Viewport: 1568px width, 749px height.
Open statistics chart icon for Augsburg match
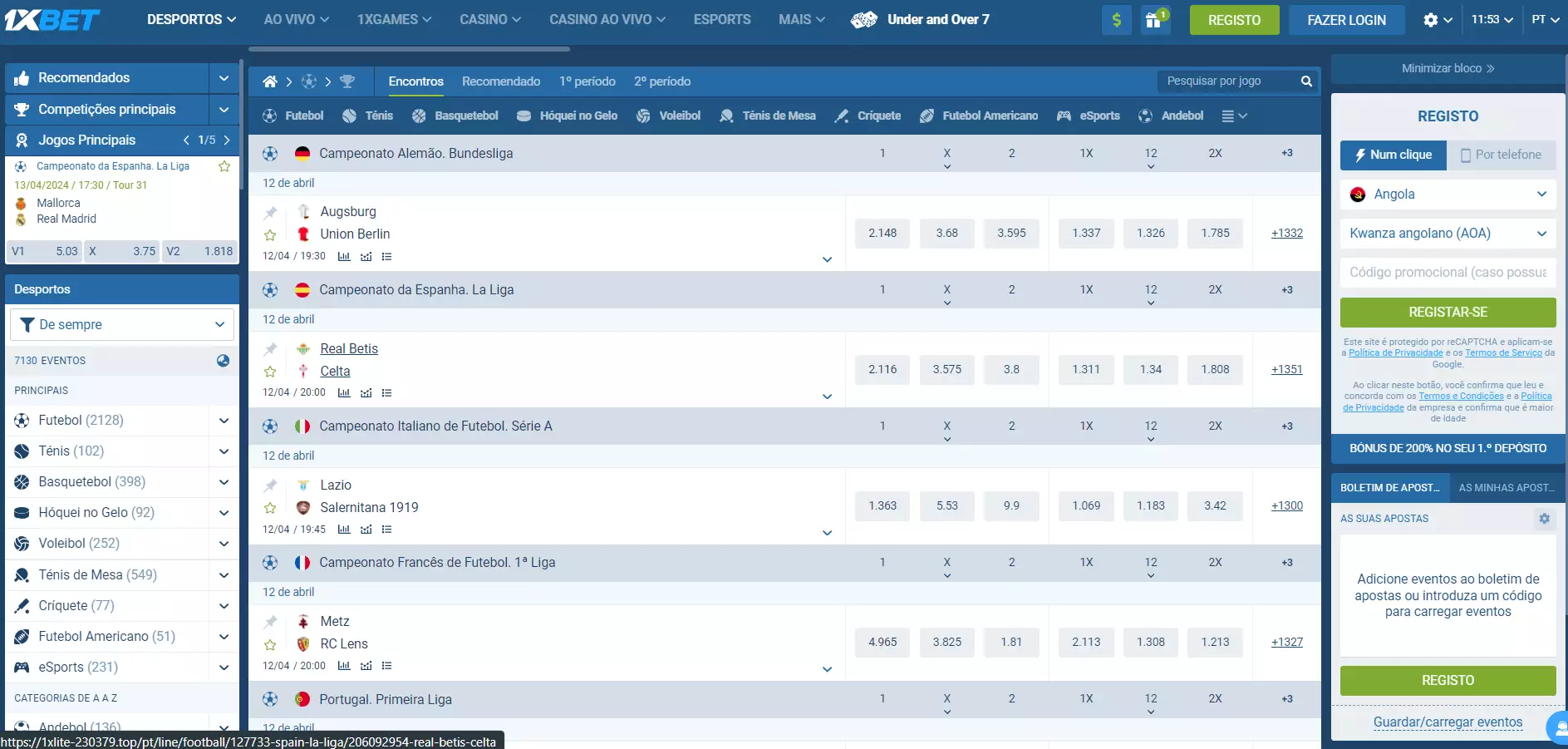pos(344,257)
